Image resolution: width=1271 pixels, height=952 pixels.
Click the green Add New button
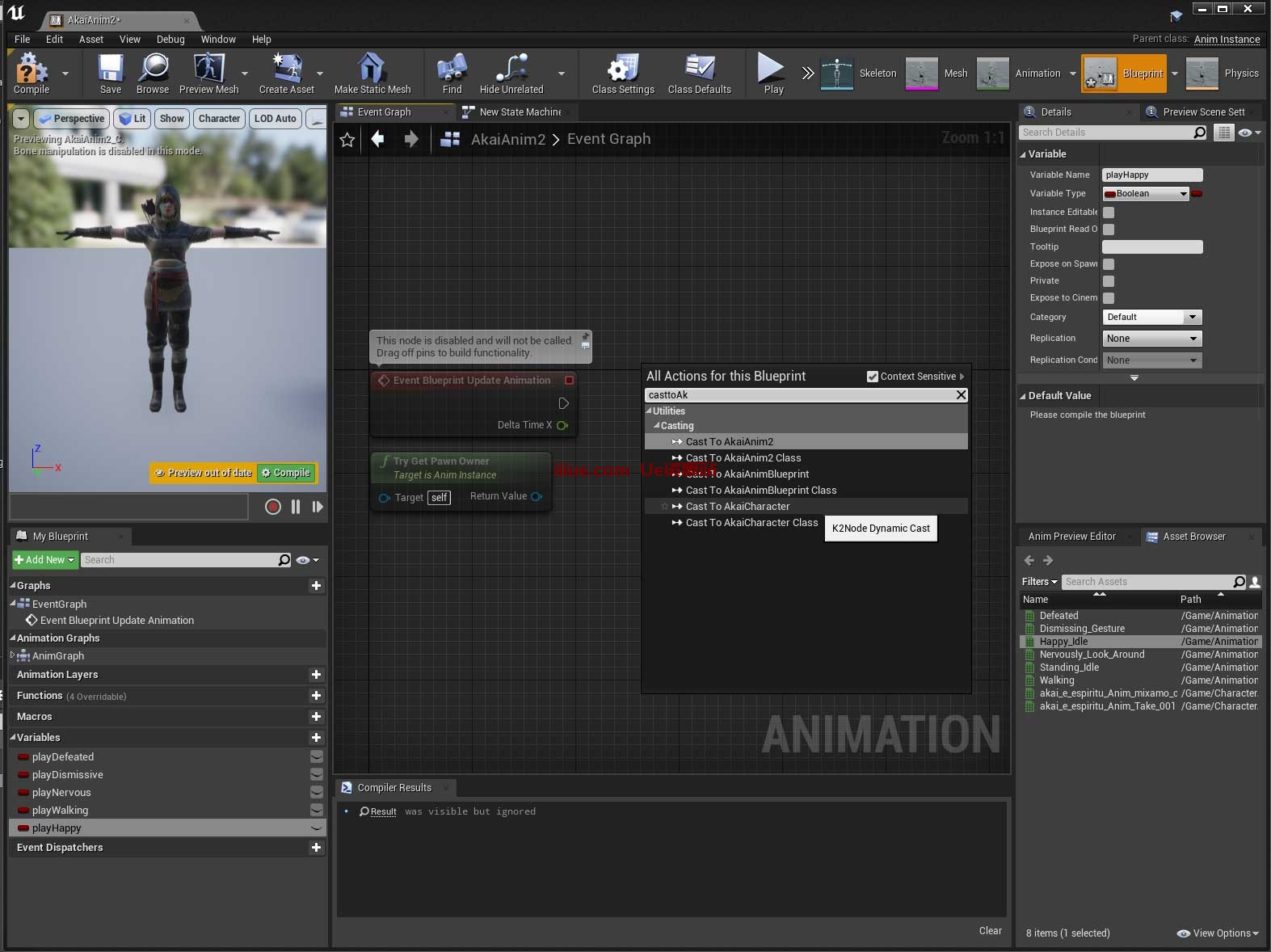(x=44, y=560)
